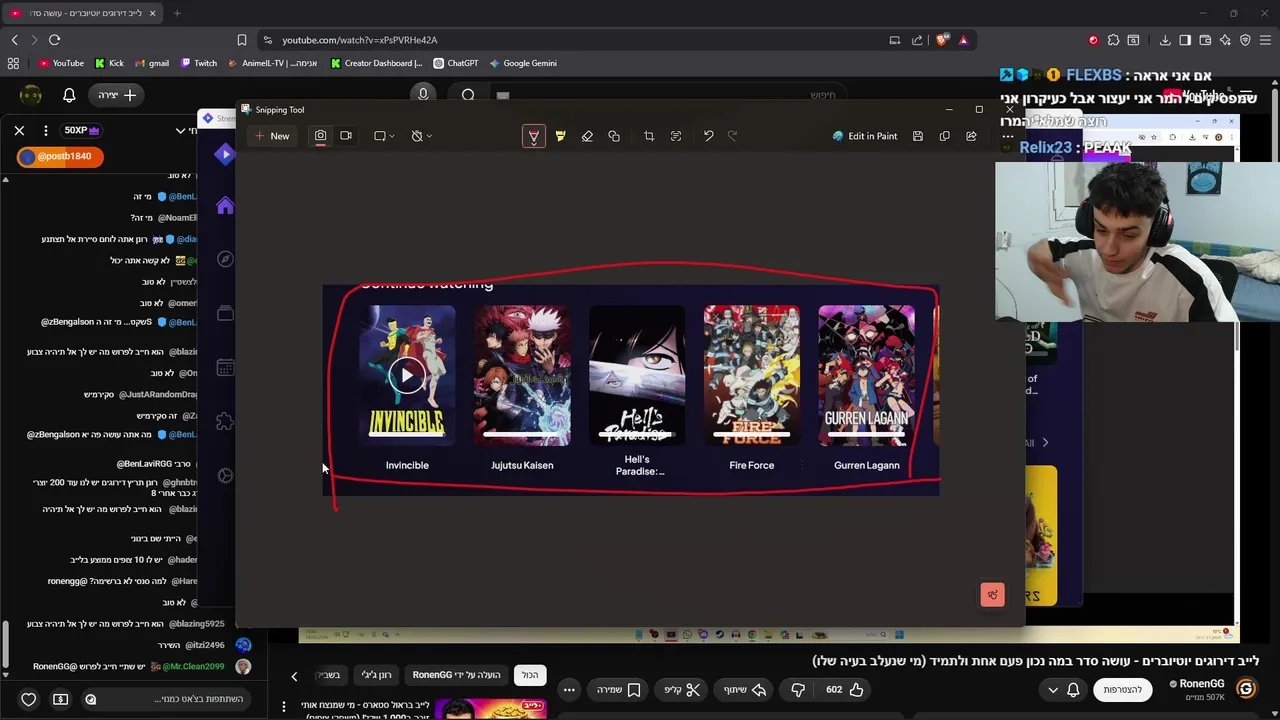Open the RonenGG channel name link
The image size is (1280, 720).
point(1202,684)
